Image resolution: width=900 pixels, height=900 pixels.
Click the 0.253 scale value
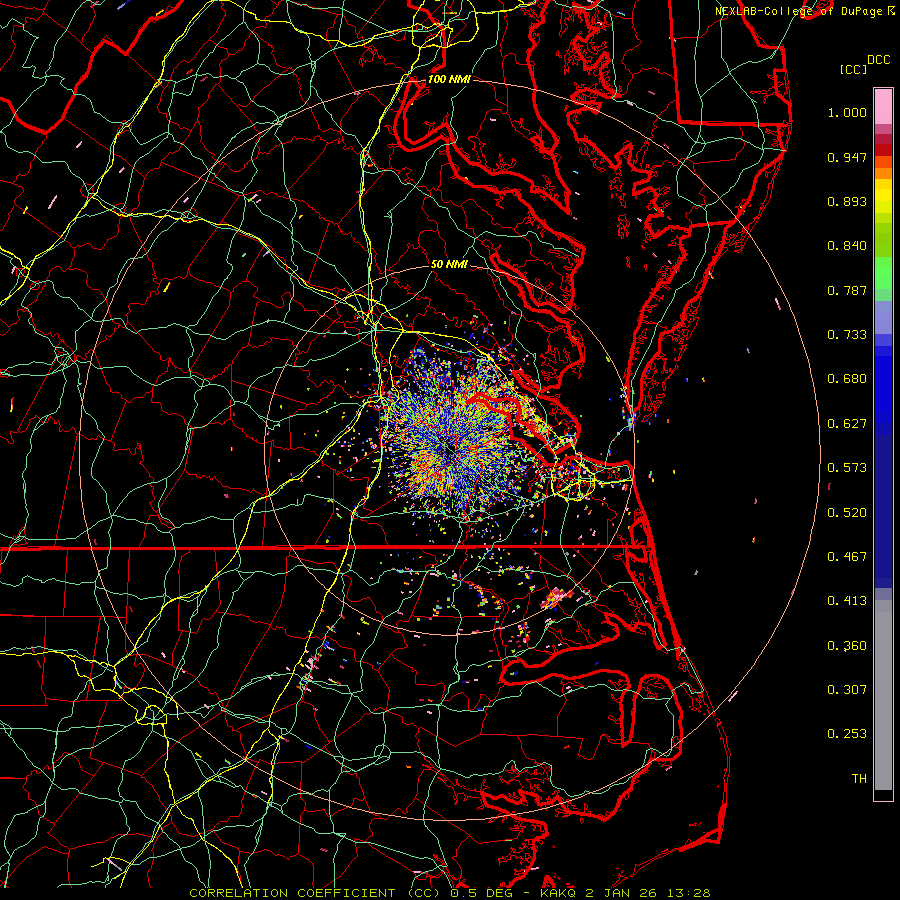coord(847,734)
